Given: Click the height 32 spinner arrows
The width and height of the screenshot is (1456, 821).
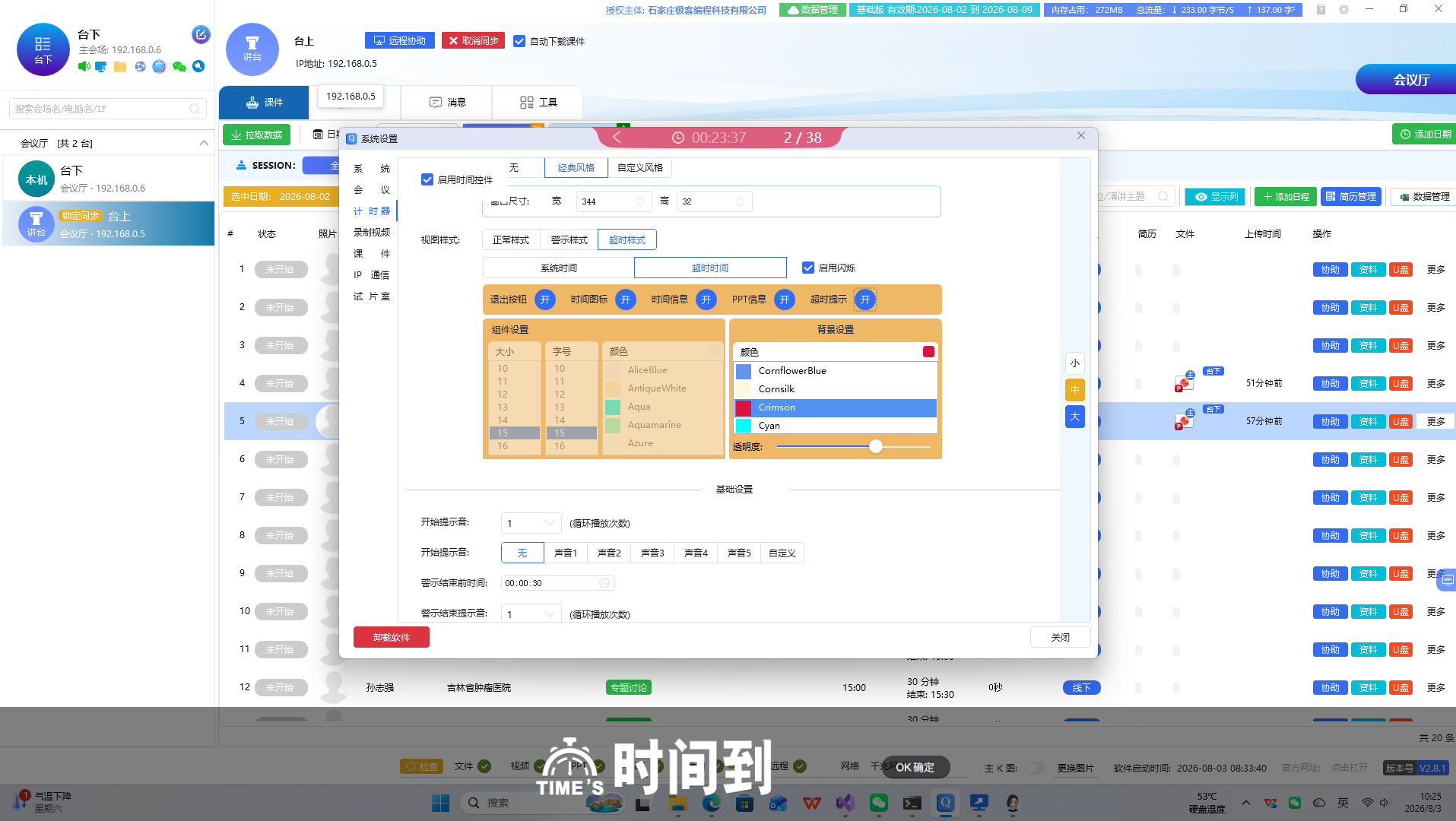Looking at the screenshot, I should coord(741,201).
